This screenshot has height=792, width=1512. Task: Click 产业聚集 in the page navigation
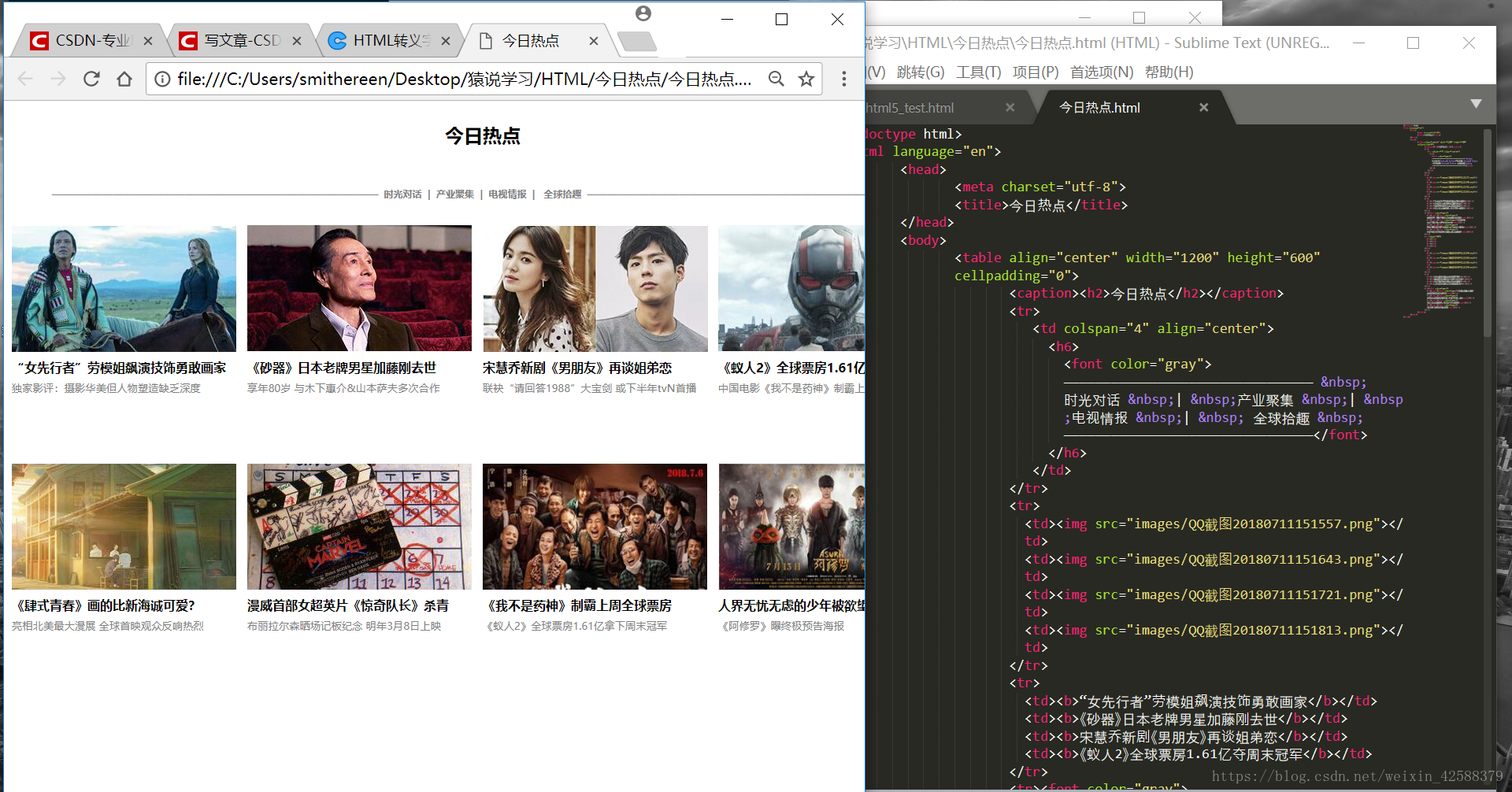click(455, 194)
